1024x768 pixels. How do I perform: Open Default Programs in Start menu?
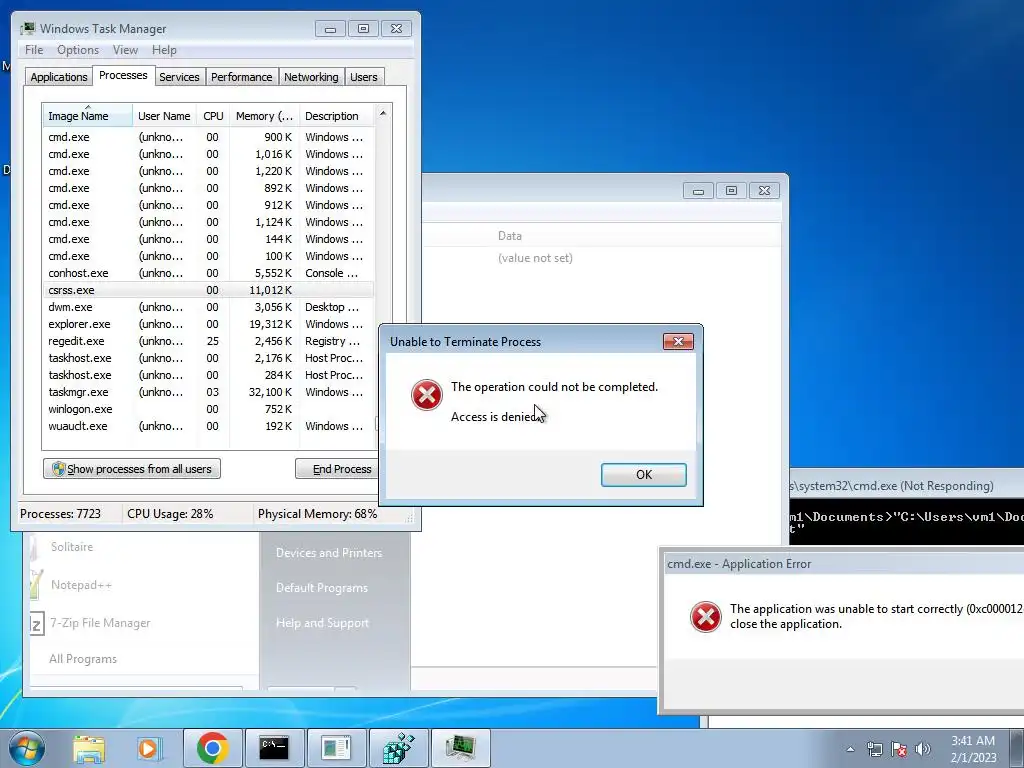pos(321,588)
